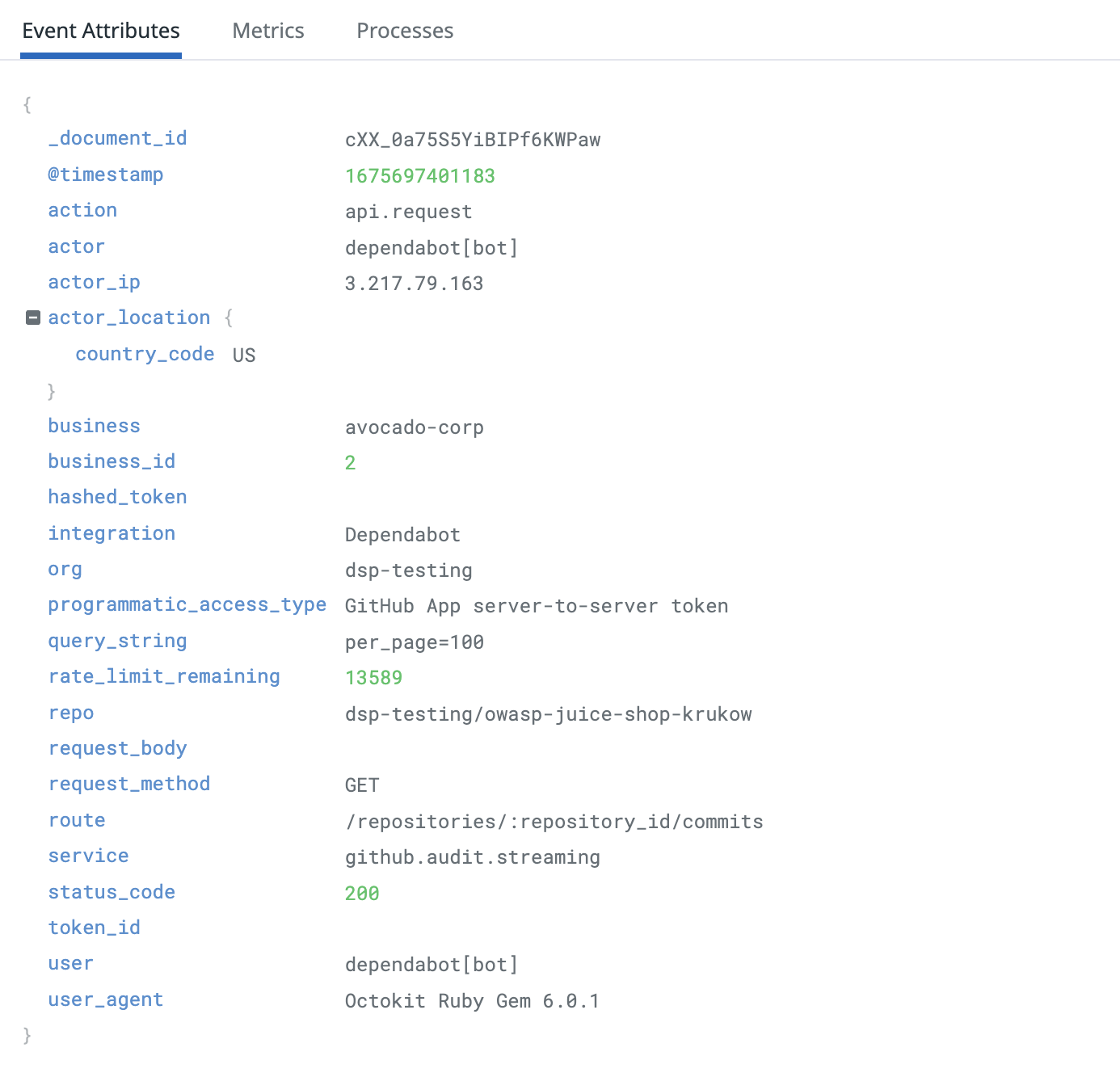Switch to the Processes tab

point(404,30)
